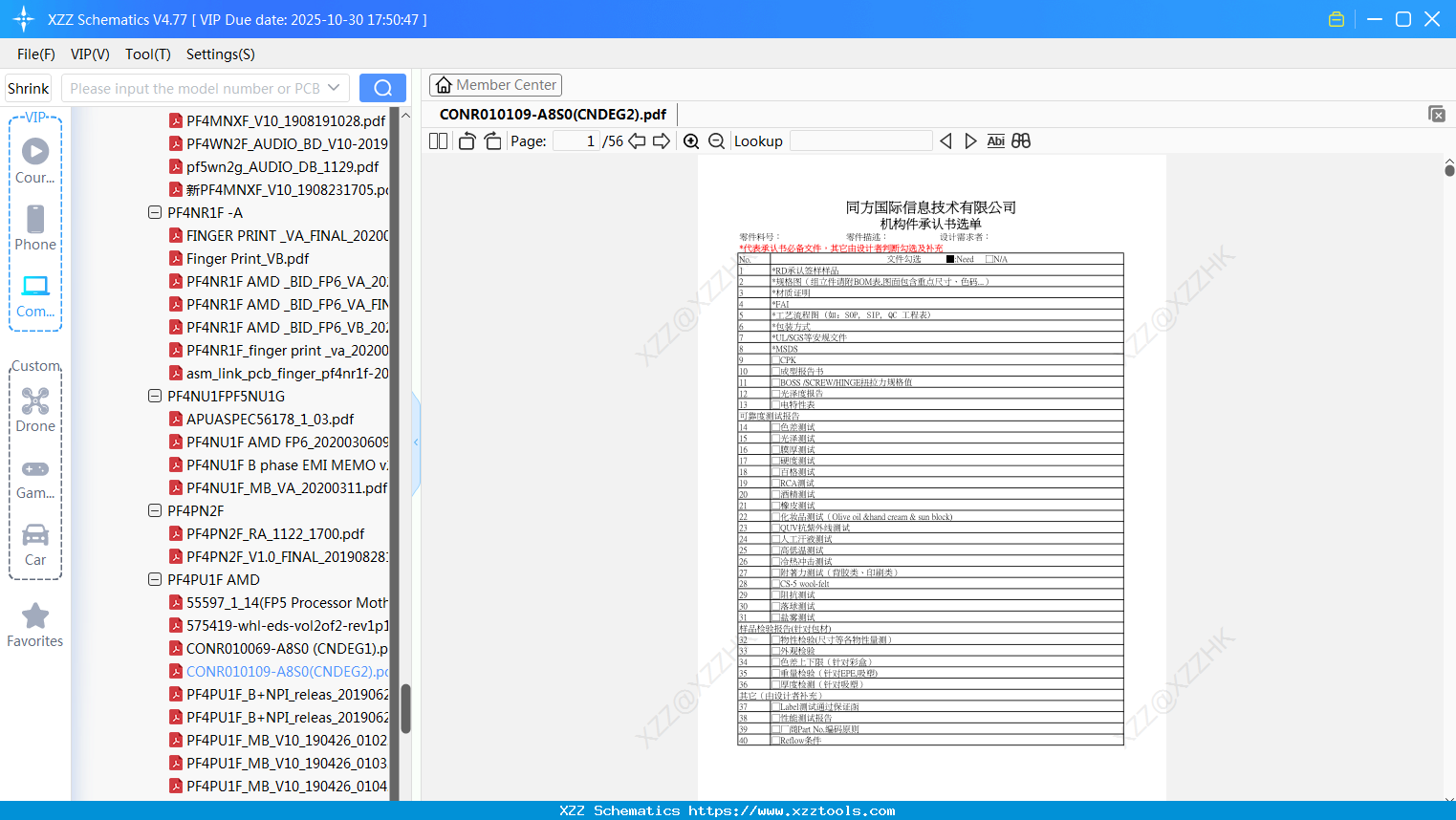Open asm_link_pcb_finger_pf4nr1f file
The height and width of the screenshot is (820, 1456).
[x=287, y=373]
